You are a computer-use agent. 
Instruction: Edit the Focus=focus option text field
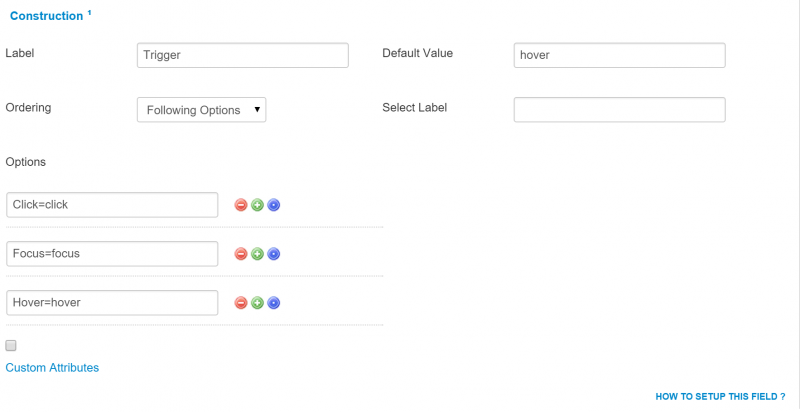112,254
